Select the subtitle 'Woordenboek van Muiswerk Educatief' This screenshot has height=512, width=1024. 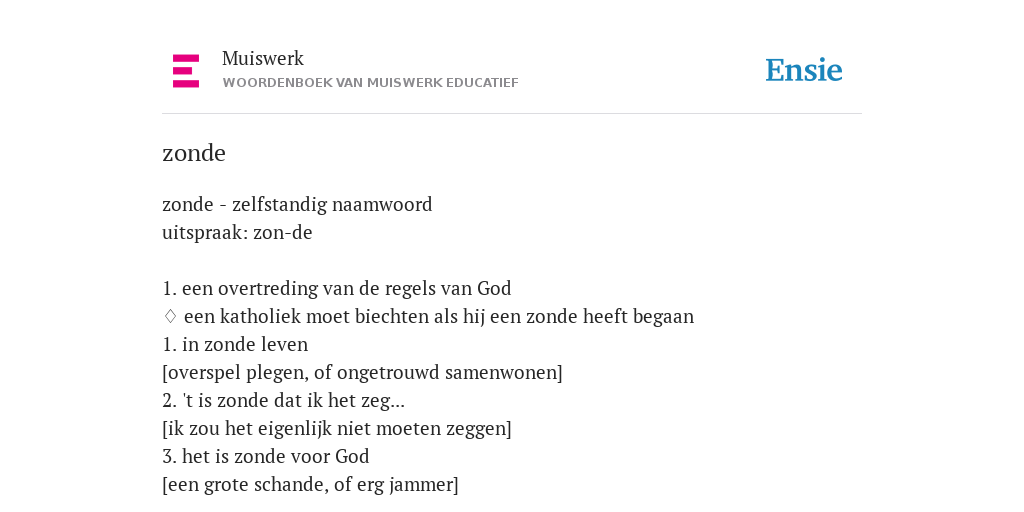370,83
